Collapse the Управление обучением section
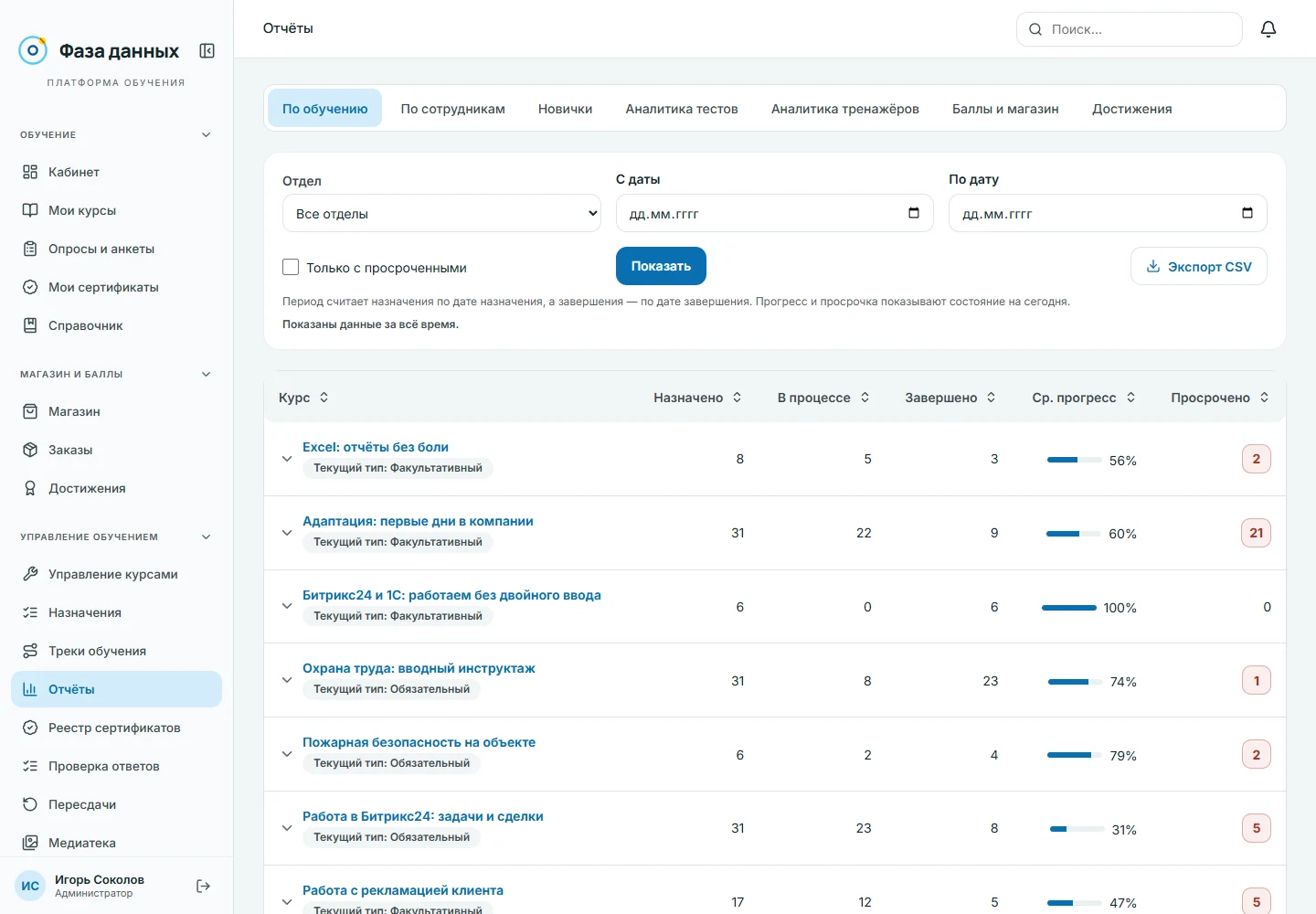Viewport: 1316px width, 914px height. 207,537
